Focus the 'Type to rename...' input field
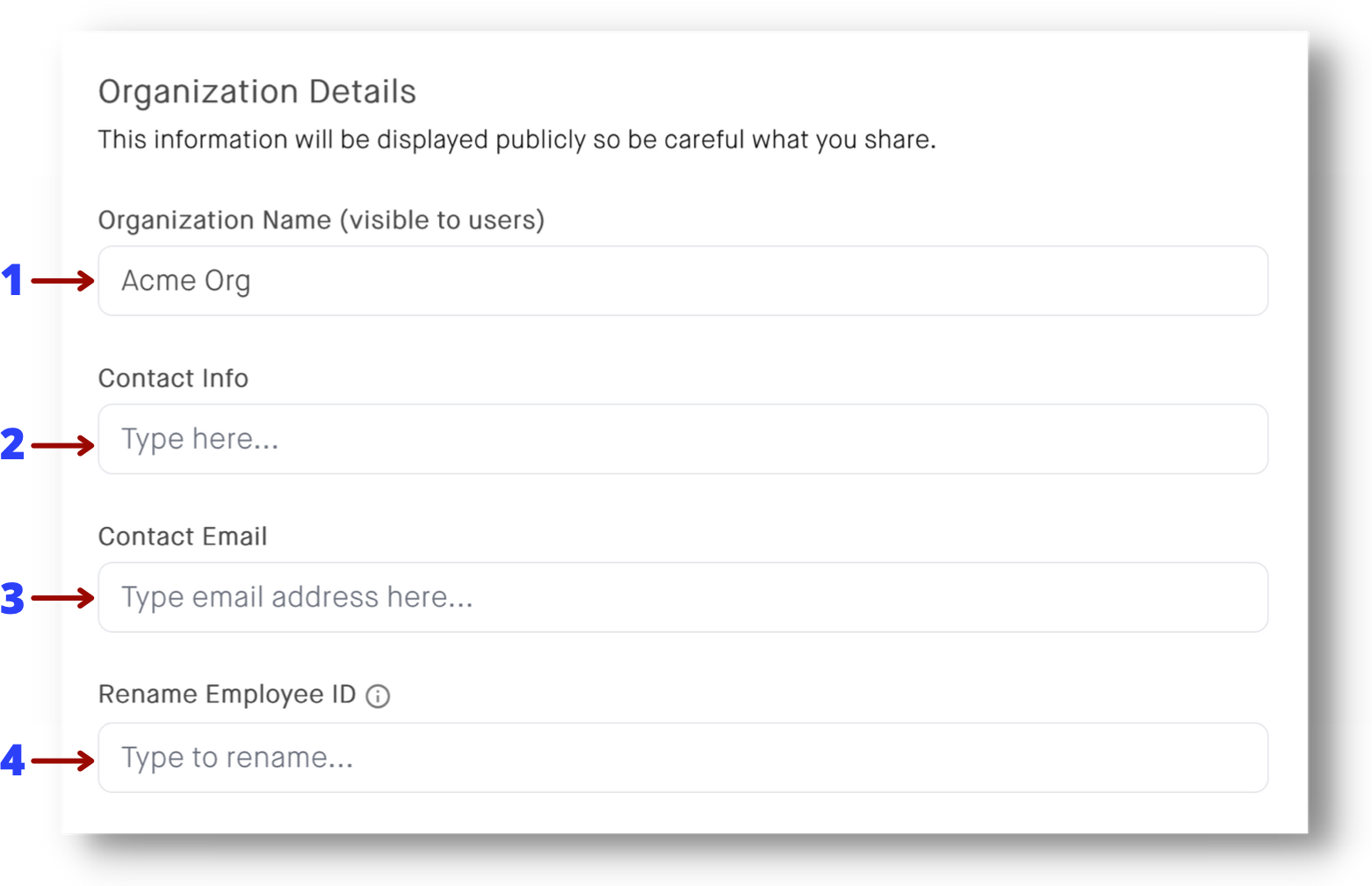 682,758
